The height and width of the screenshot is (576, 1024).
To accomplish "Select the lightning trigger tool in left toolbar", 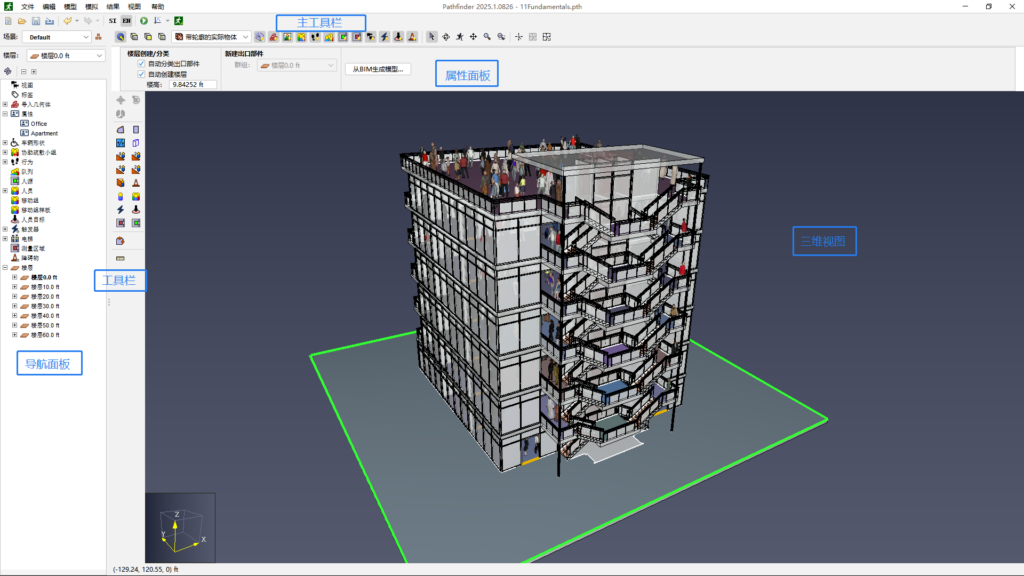I will pos(121,209).
